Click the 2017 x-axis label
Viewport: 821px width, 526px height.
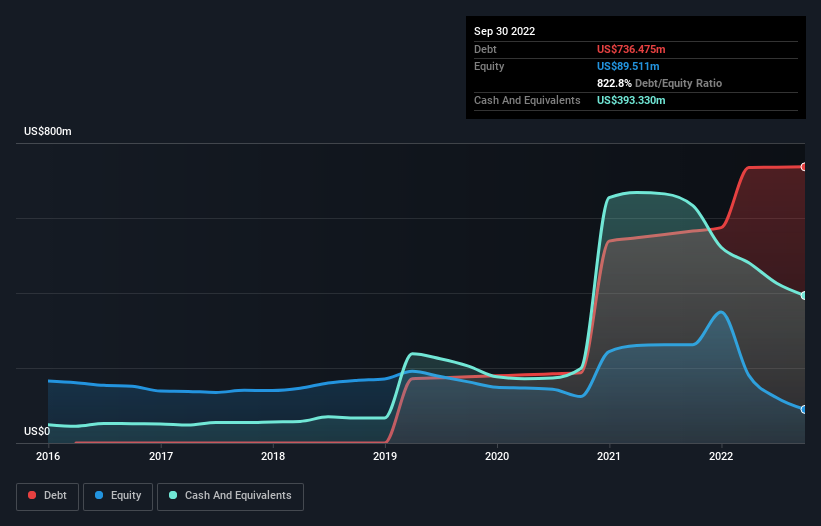161,456
